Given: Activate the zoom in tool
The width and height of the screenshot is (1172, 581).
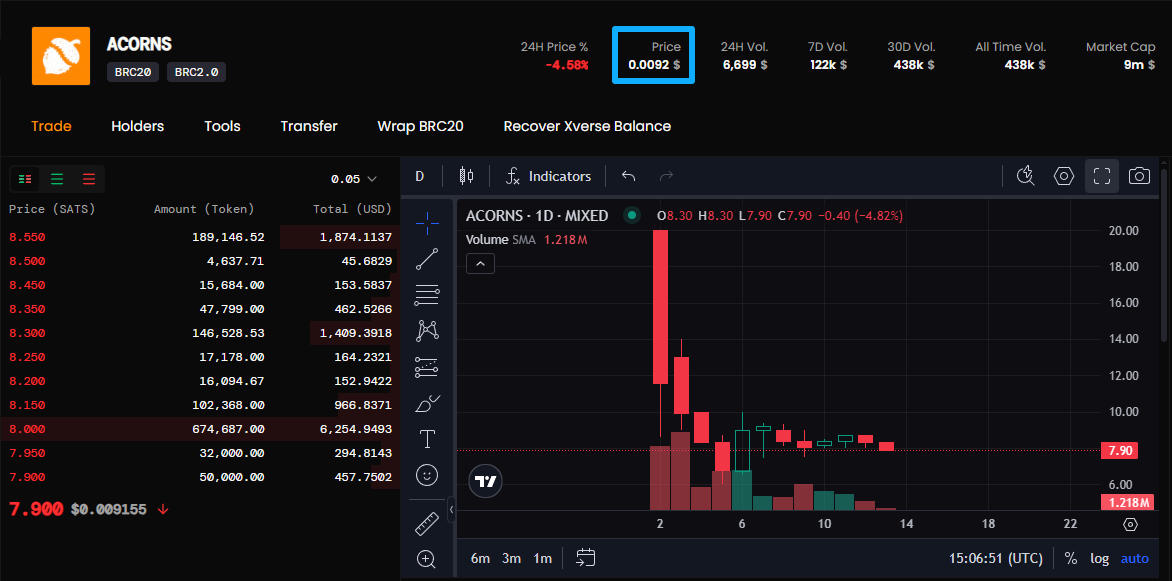Looking at the screenshot, I should (428, 559).
